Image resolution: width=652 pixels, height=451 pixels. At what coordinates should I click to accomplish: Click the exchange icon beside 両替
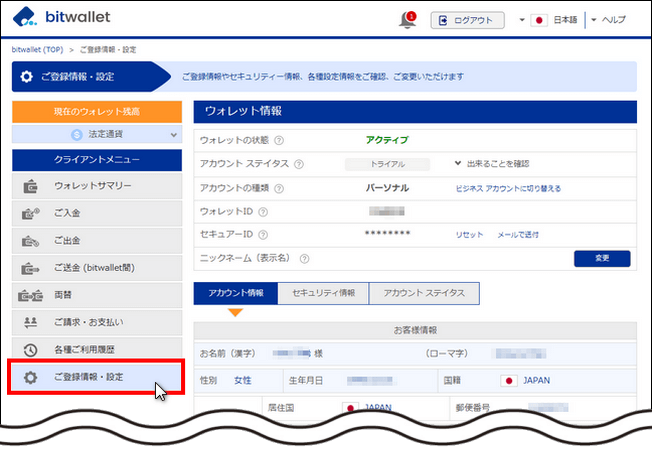click(x=30, y=296)
